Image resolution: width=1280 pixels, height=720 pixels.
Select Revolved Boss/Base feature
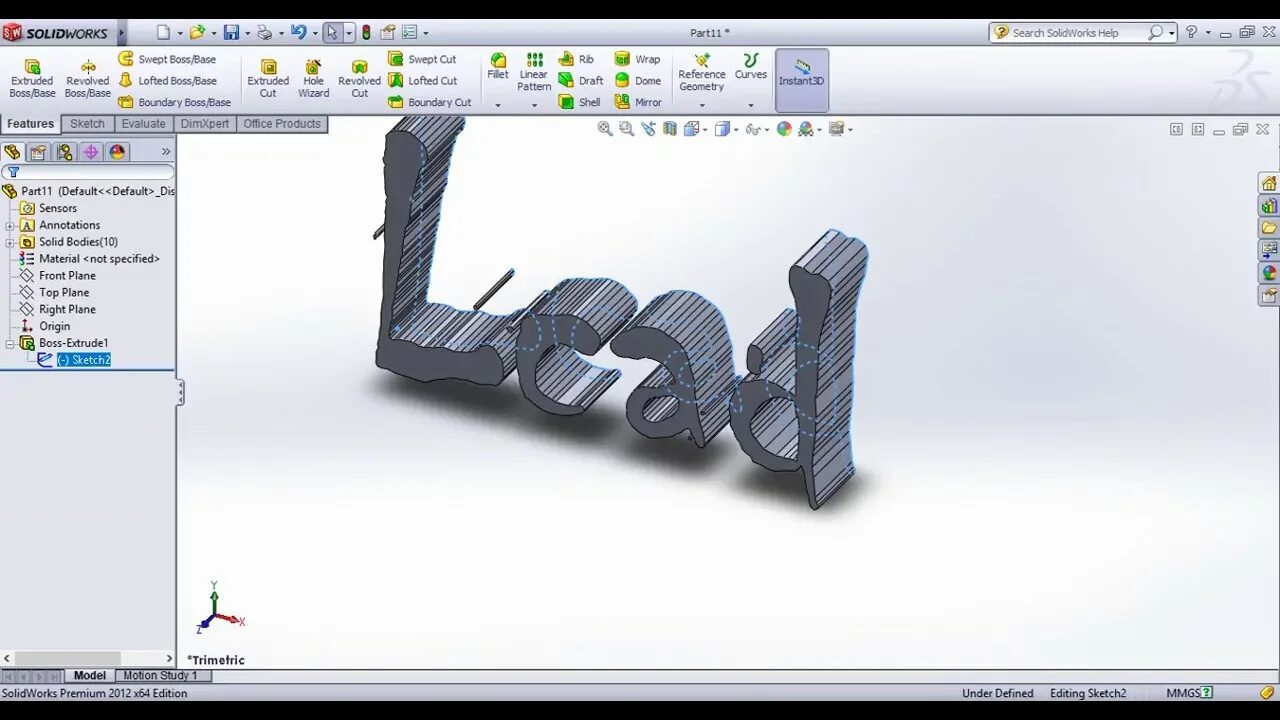point(88,77)
